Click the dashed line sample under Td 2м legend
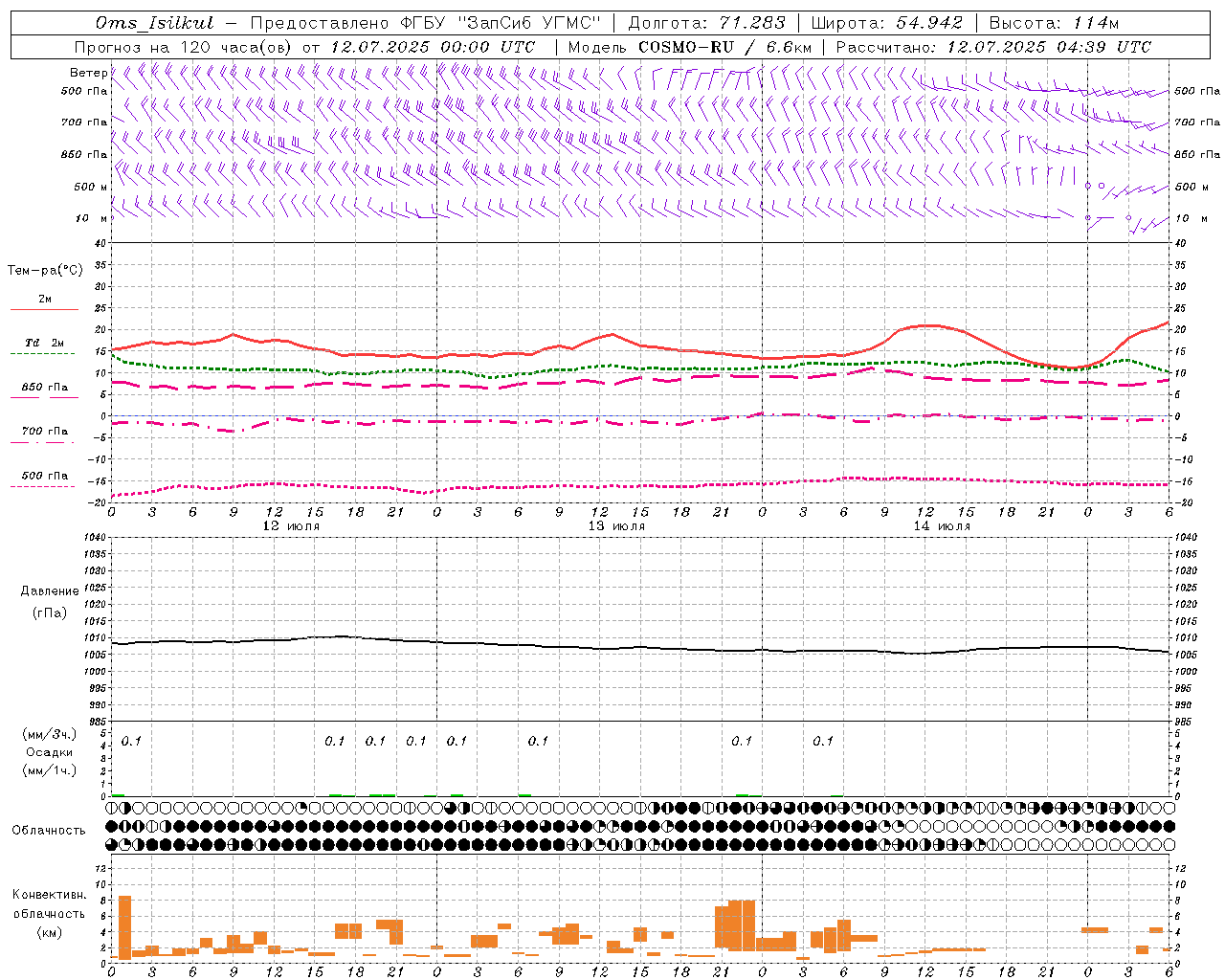This screenshot has height=980, width=1225. (x=42, y=354)
